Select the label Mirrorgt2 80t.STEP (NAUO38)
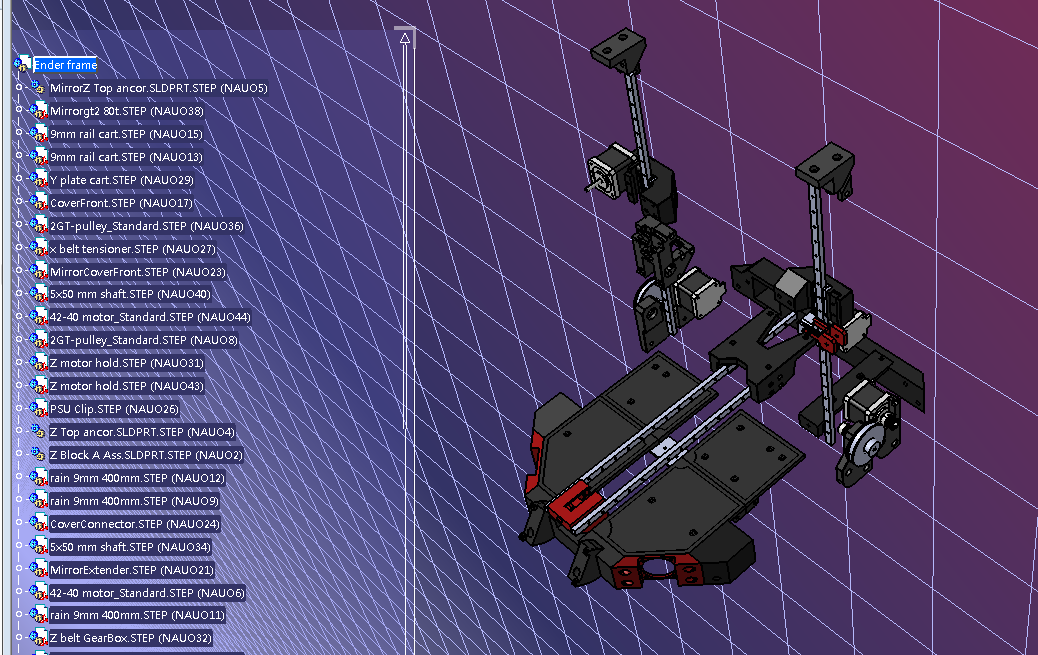This screenshot has height=655, width=1038. [127, 111]
